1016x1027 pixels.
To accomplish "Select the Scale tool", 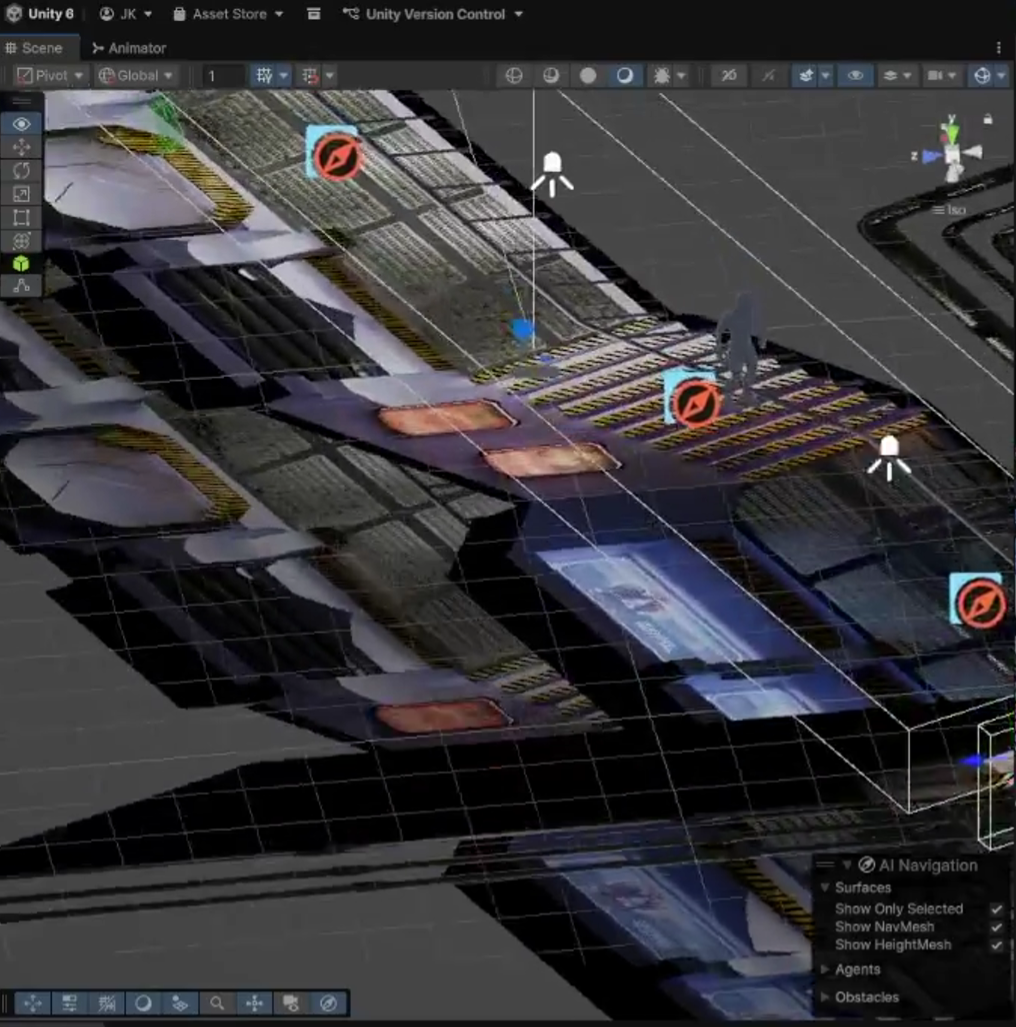I will 21,194.
